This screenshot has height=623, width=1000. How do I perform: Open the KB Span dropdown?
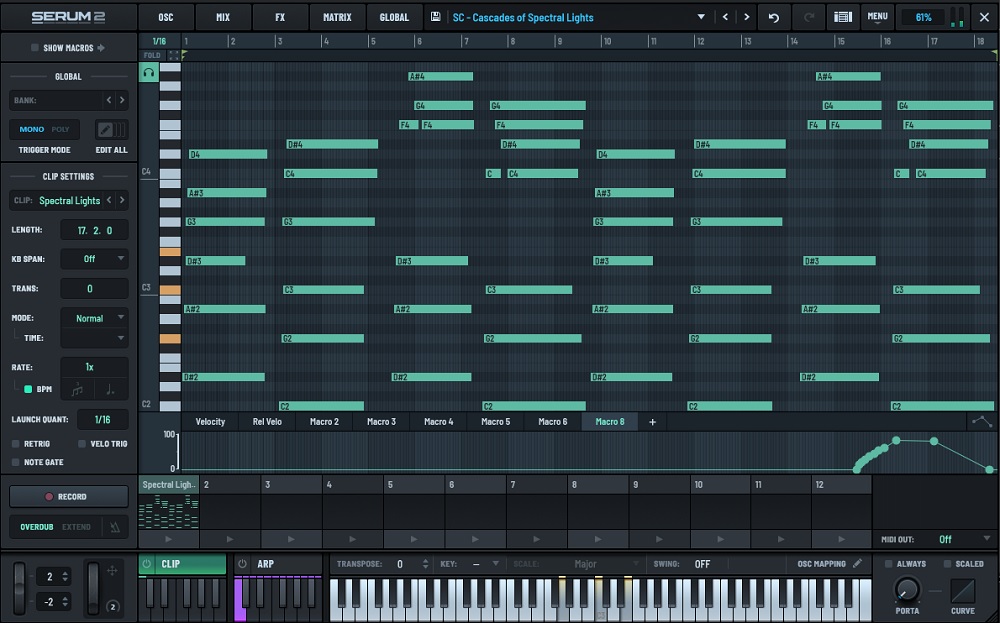[x=94, y=259]
